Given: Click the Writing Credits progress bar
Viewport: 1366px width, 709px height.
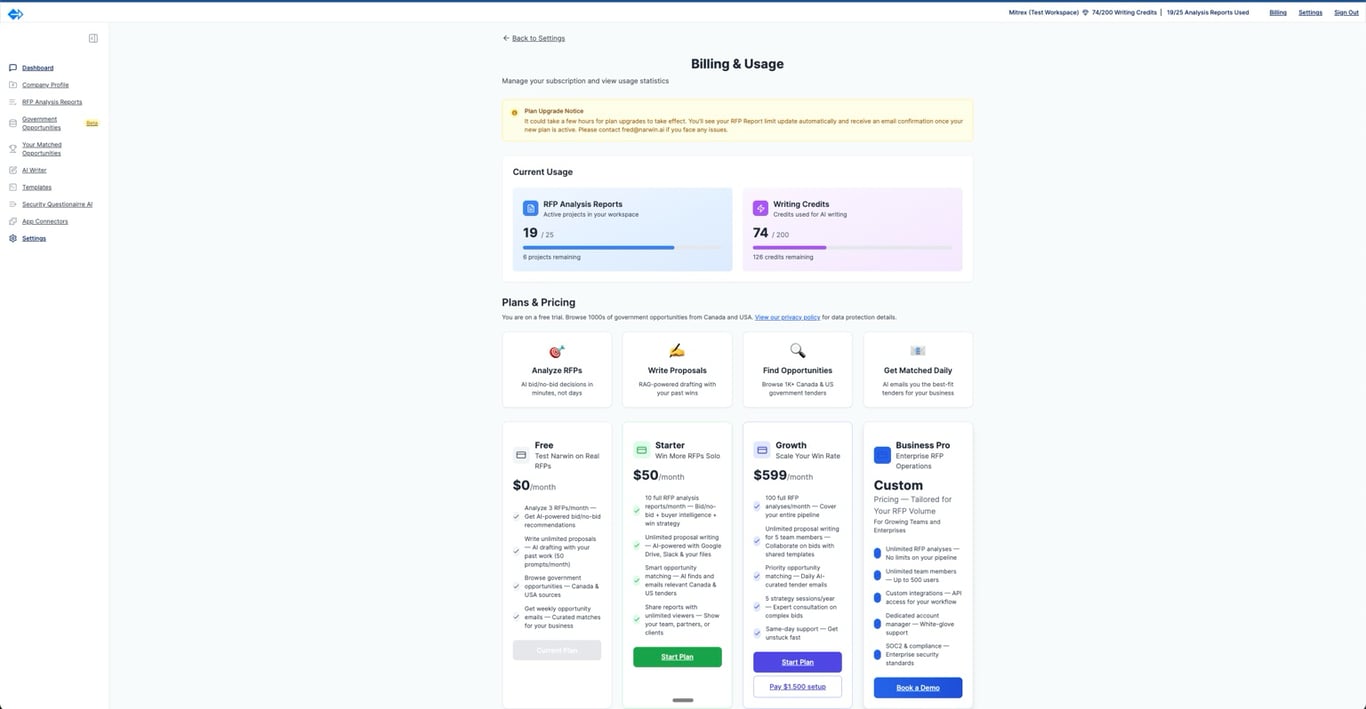Looking at the screenshot, I should (853, 247).
